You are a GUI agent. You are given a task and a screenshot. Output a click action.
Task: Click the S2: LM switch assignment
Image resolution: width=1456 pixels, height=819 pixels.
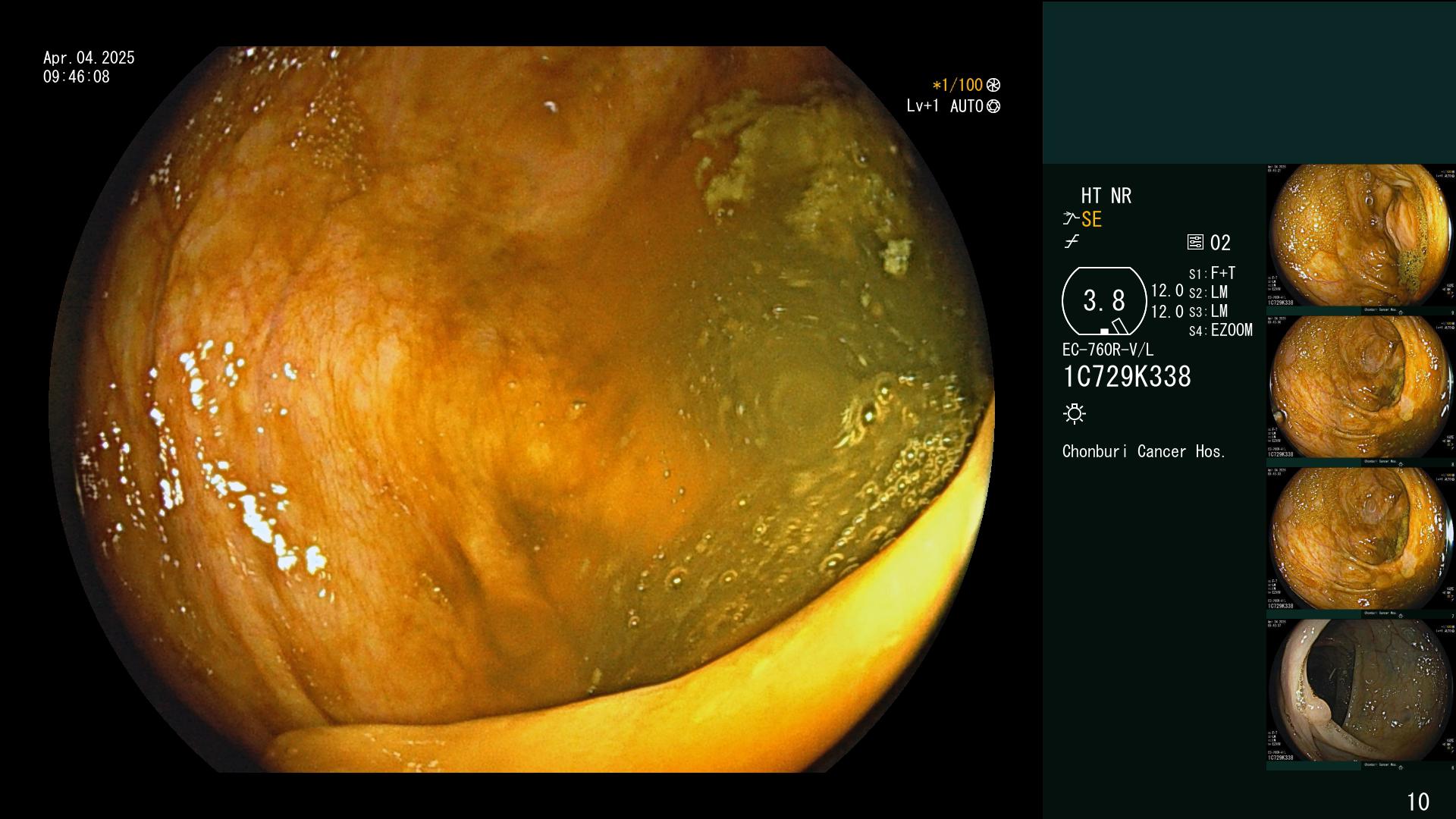click(1208, 293)
